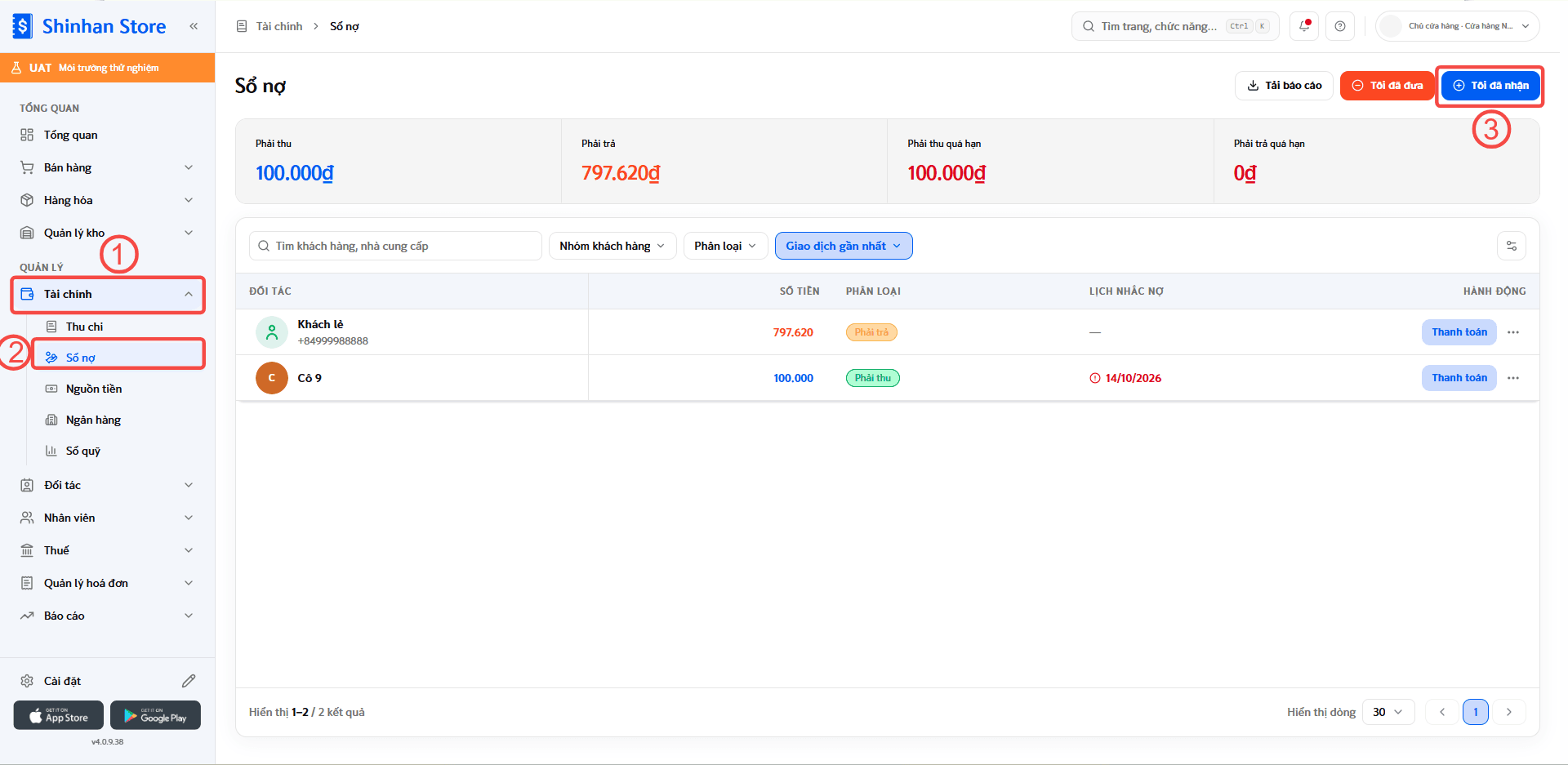Open the Phân loại dropdown
Viewport: 1568px width, 765px height.
726,246
